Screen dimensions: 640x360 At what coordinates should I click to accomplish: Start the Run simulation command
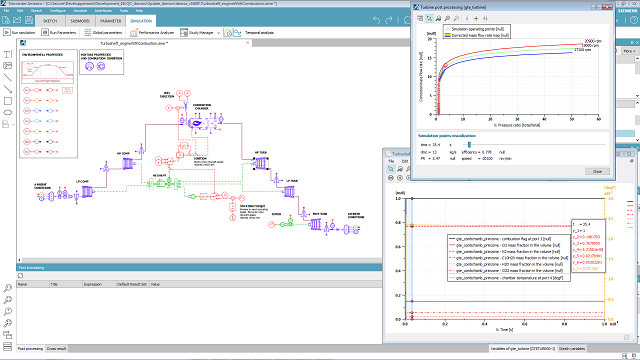[x=19, y=32]
